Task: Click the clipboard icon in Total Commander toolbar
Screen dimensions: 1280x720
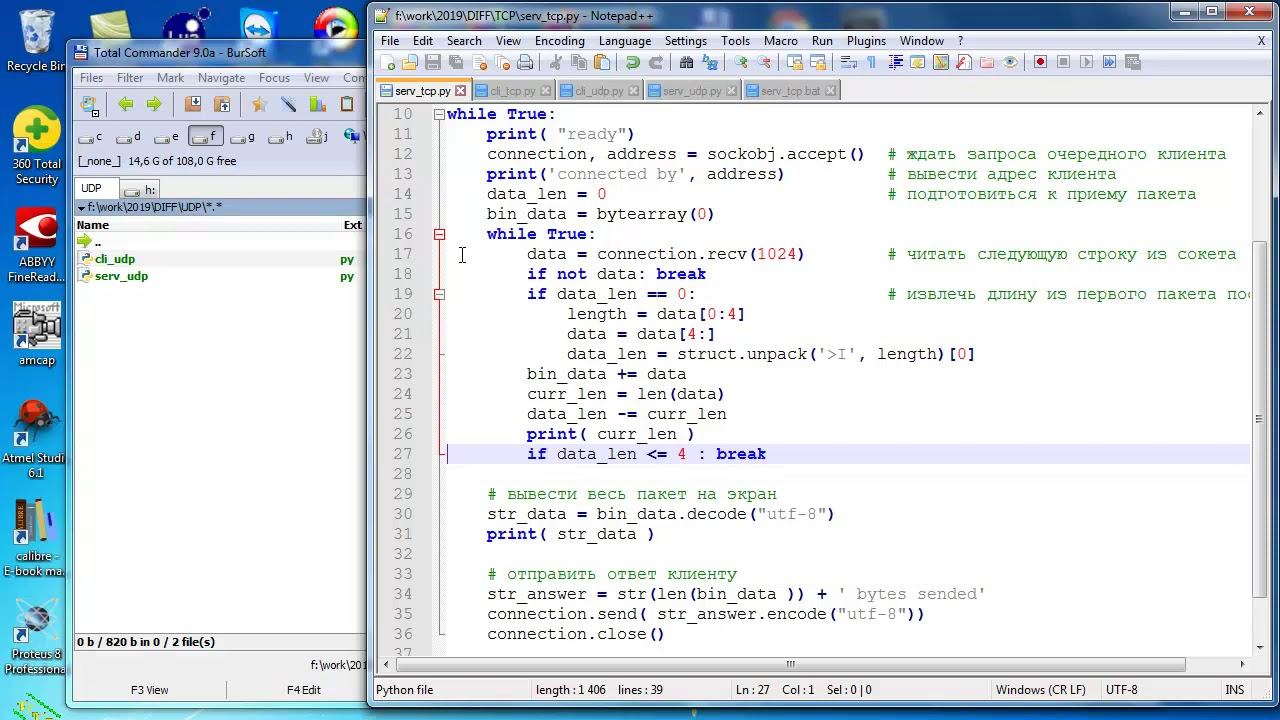Action: point(347,104)
